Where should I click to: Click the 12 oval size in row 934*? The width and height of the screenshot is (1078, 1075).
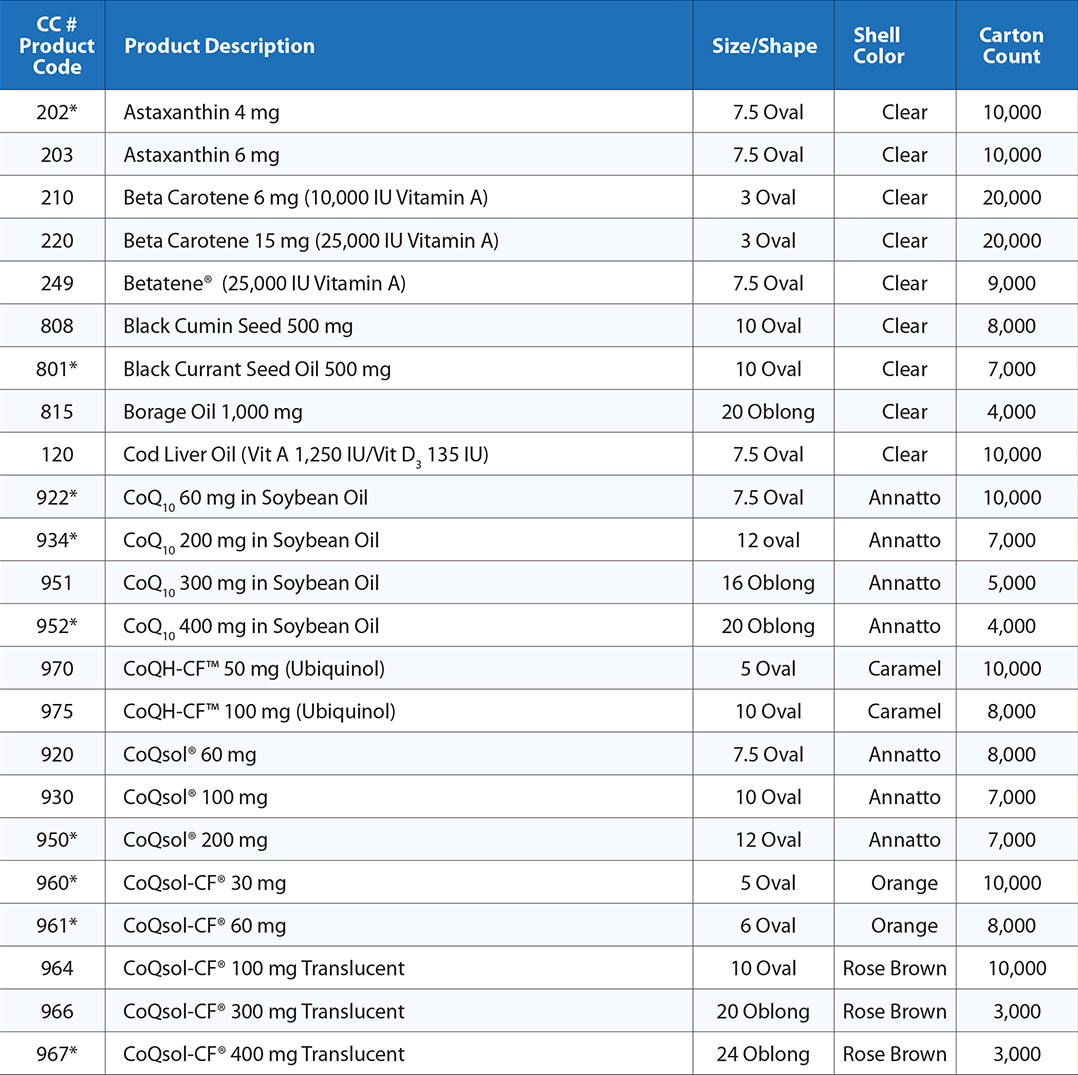click(x=768, y=541)
